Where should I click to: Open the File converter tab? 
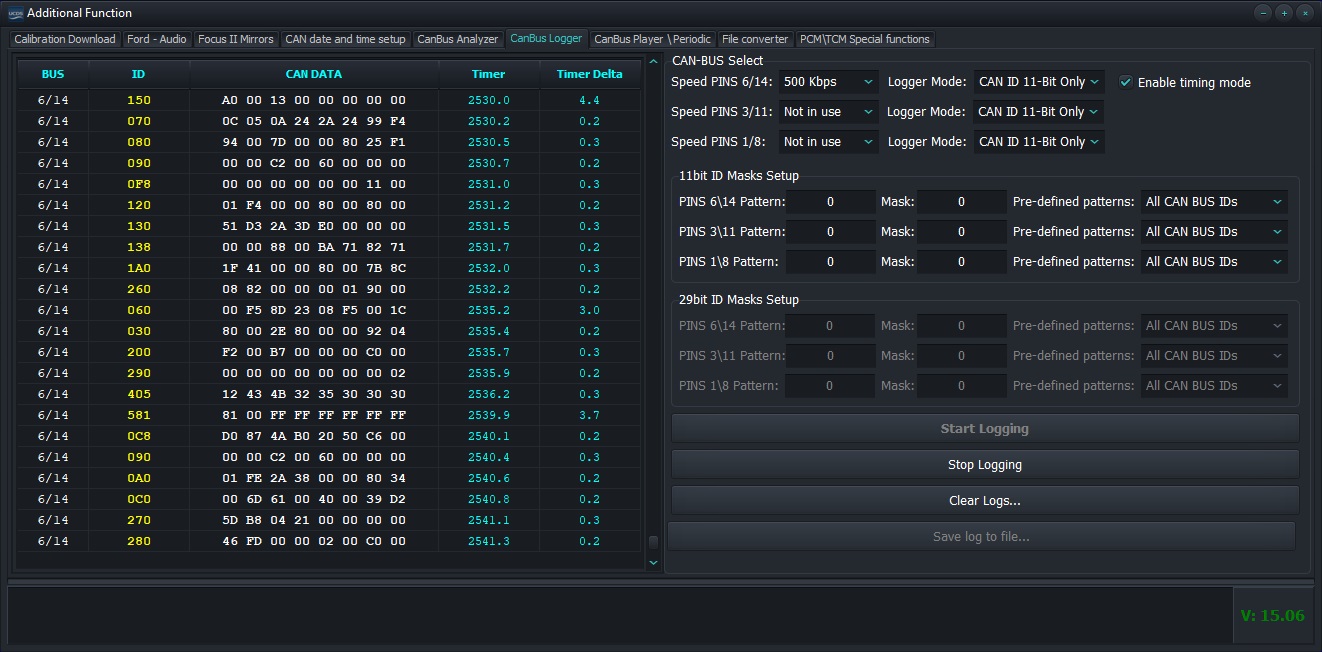click(x=755, y=39)
